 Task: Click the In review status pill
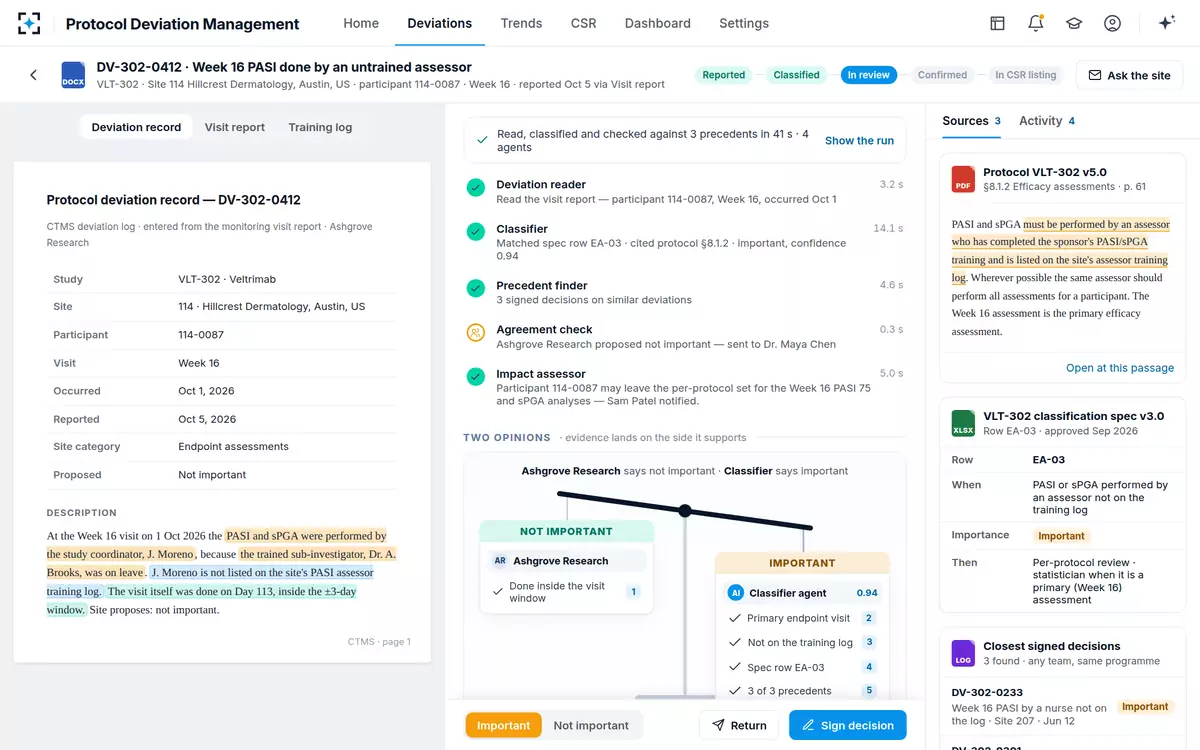point(869,75)
